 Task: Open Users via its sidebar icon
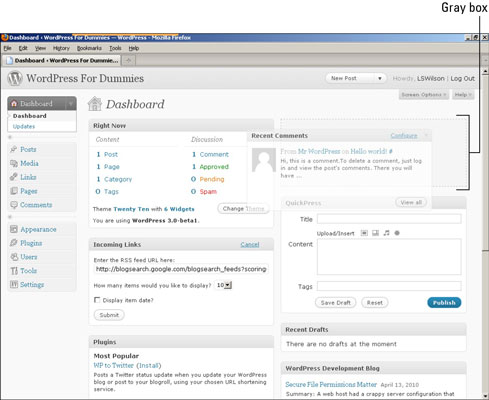click(14, 257)
